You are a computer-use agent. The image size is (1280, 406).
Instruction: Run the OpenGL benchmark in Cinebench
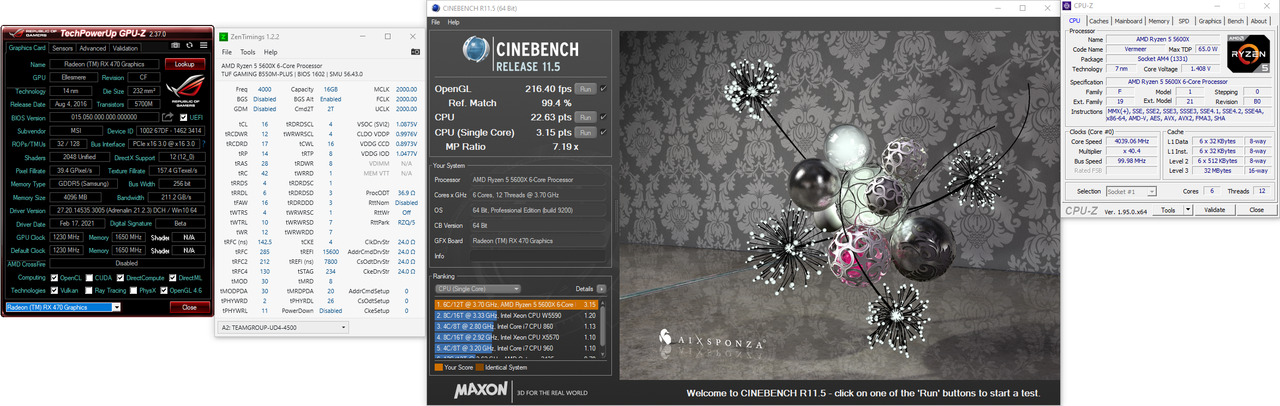click(585, 89)
